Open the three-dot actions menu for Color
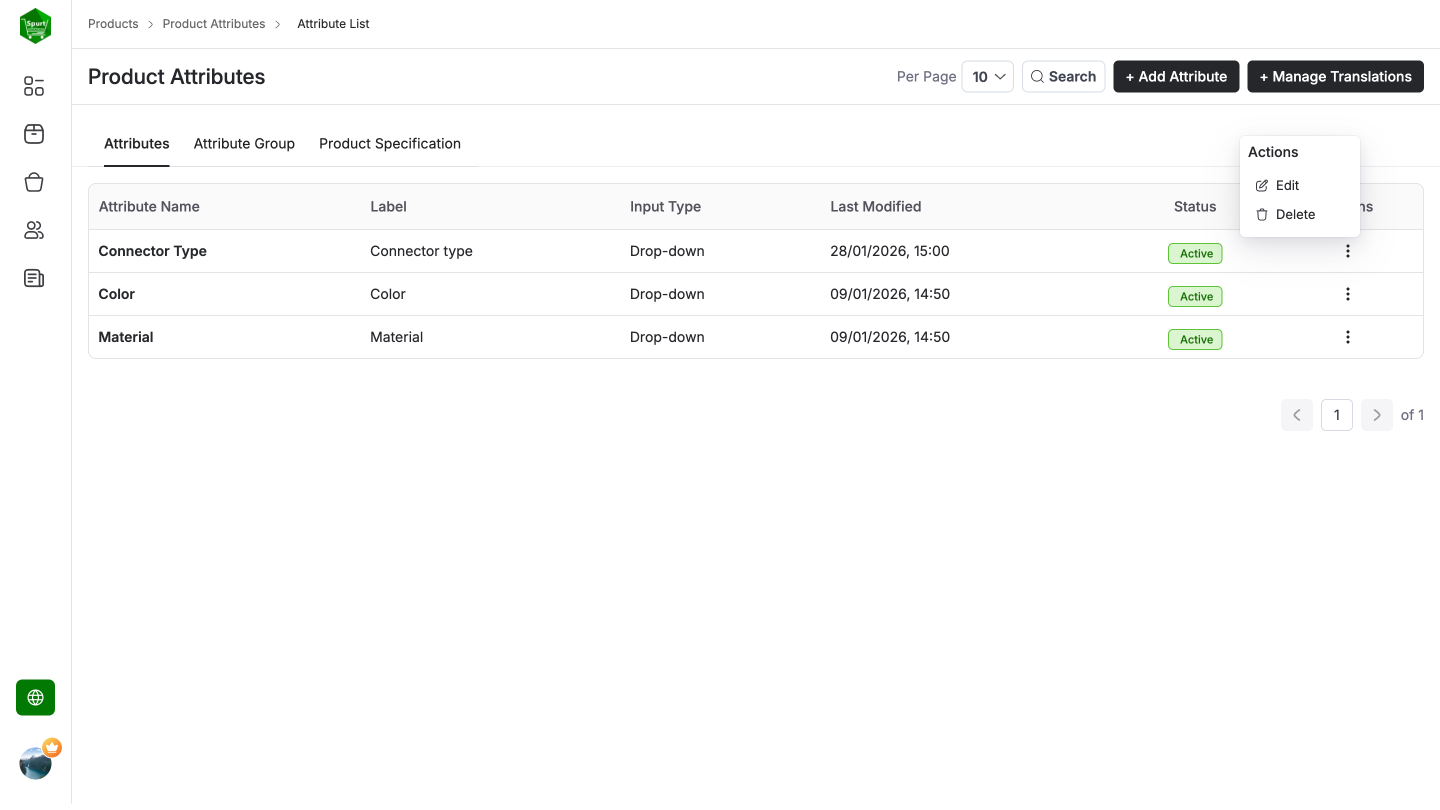 (x=1348, y=293)
